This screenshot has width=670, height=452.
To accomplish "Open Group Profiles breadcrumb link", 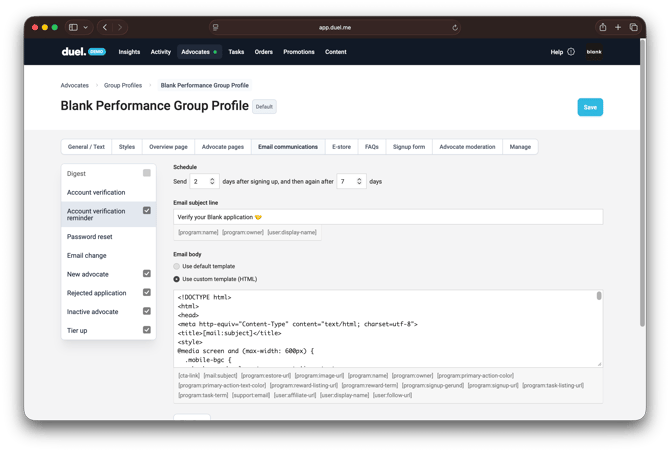I will tap(123, 86).
